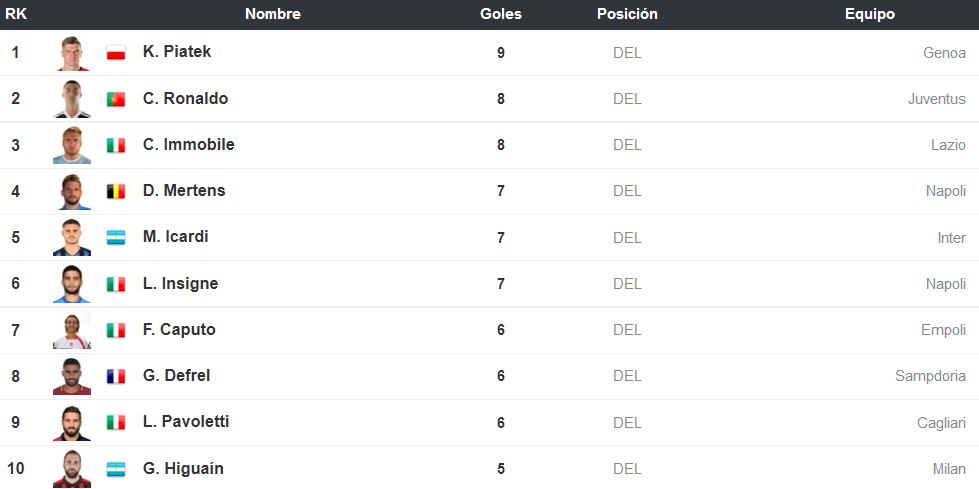This screenshot has height=489, width=979.
Task: Click the Argentina flag next to G. Higuaín
Action: [116, 469]
